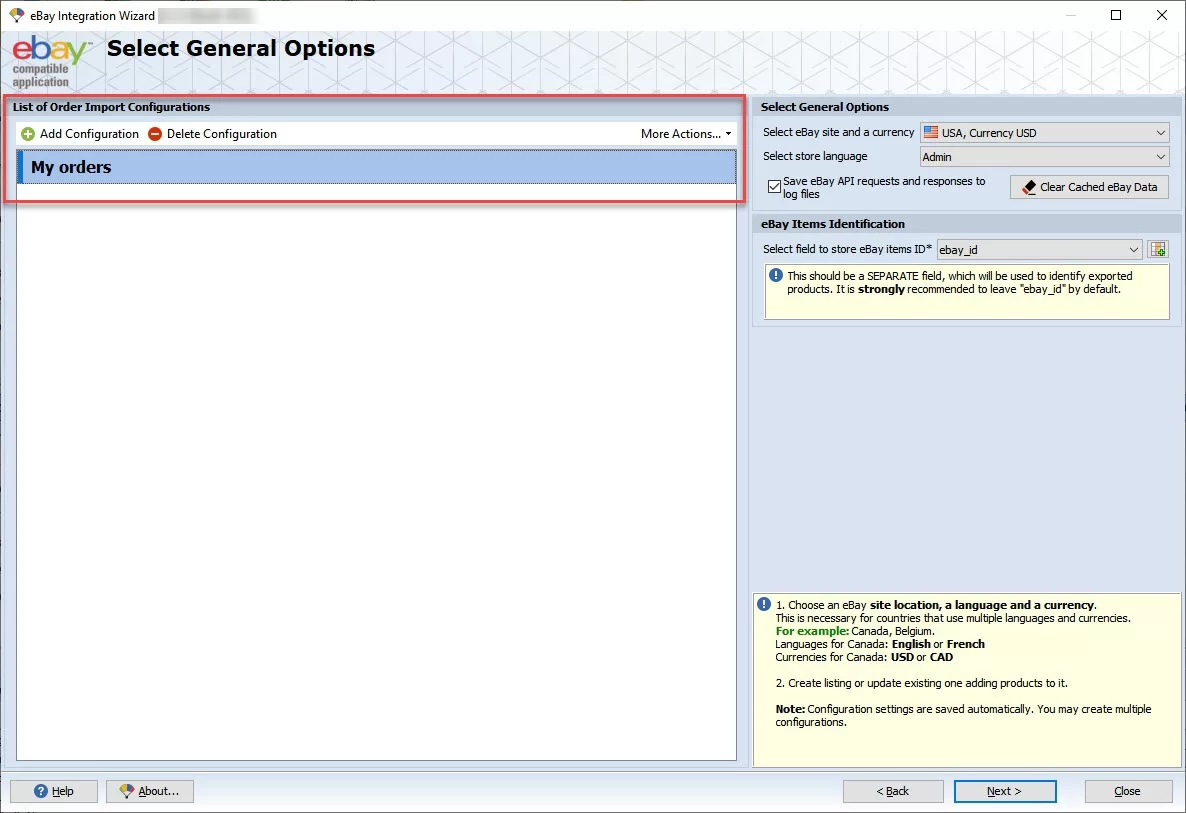The image size is (1186, 813).
Task: Click the 'List of Order Import Configurations' header
Action: 111,107
